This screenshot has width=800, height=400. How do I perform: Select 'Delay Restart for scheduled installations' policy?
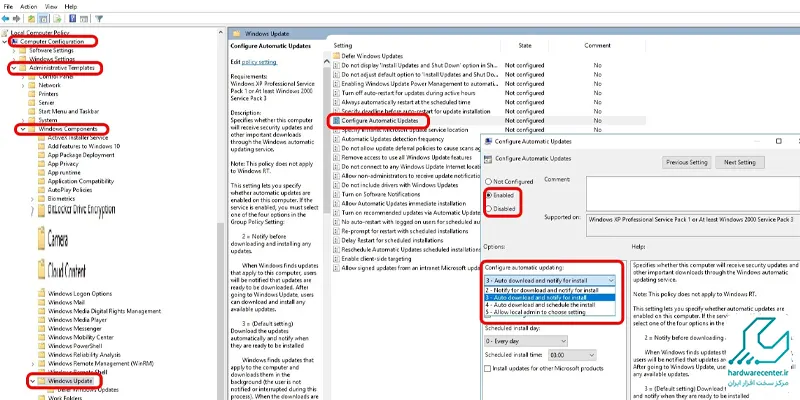click(392, 240)
